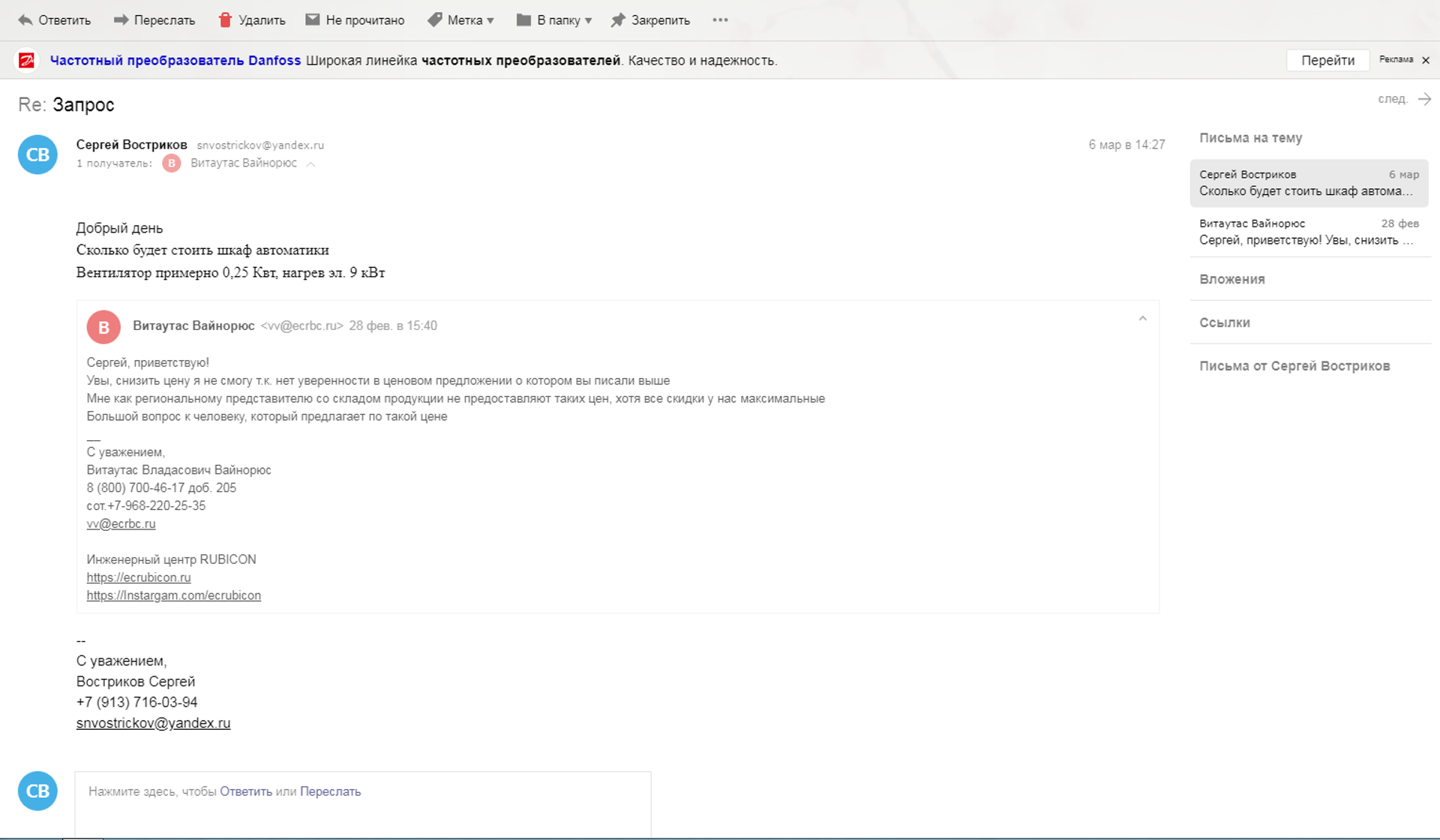Click the Перейти button in the ad
The height and width of the screenshot is (840, 1440).
tap(1327, 60)
